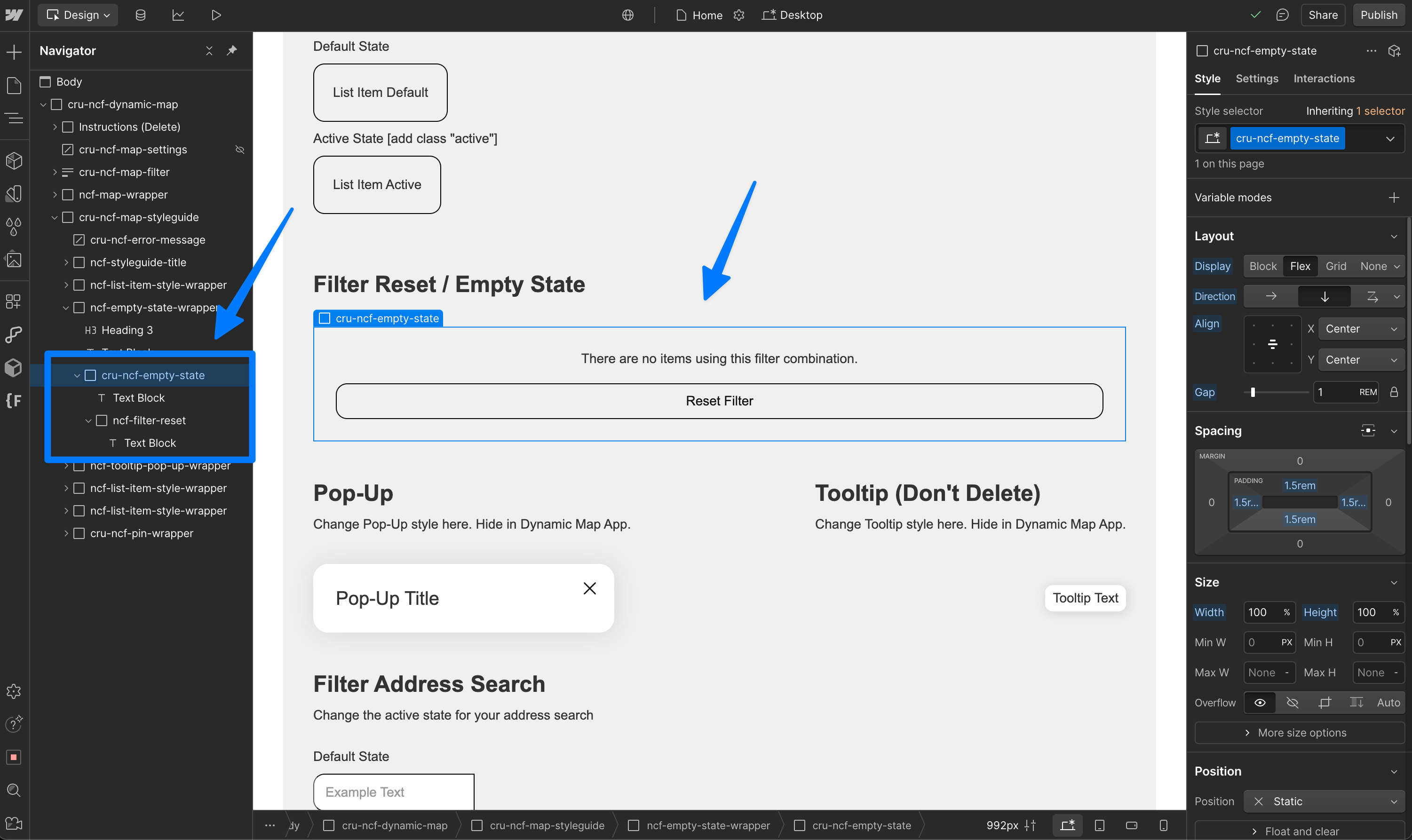Lock the Gap value icon

point(1394,392)
